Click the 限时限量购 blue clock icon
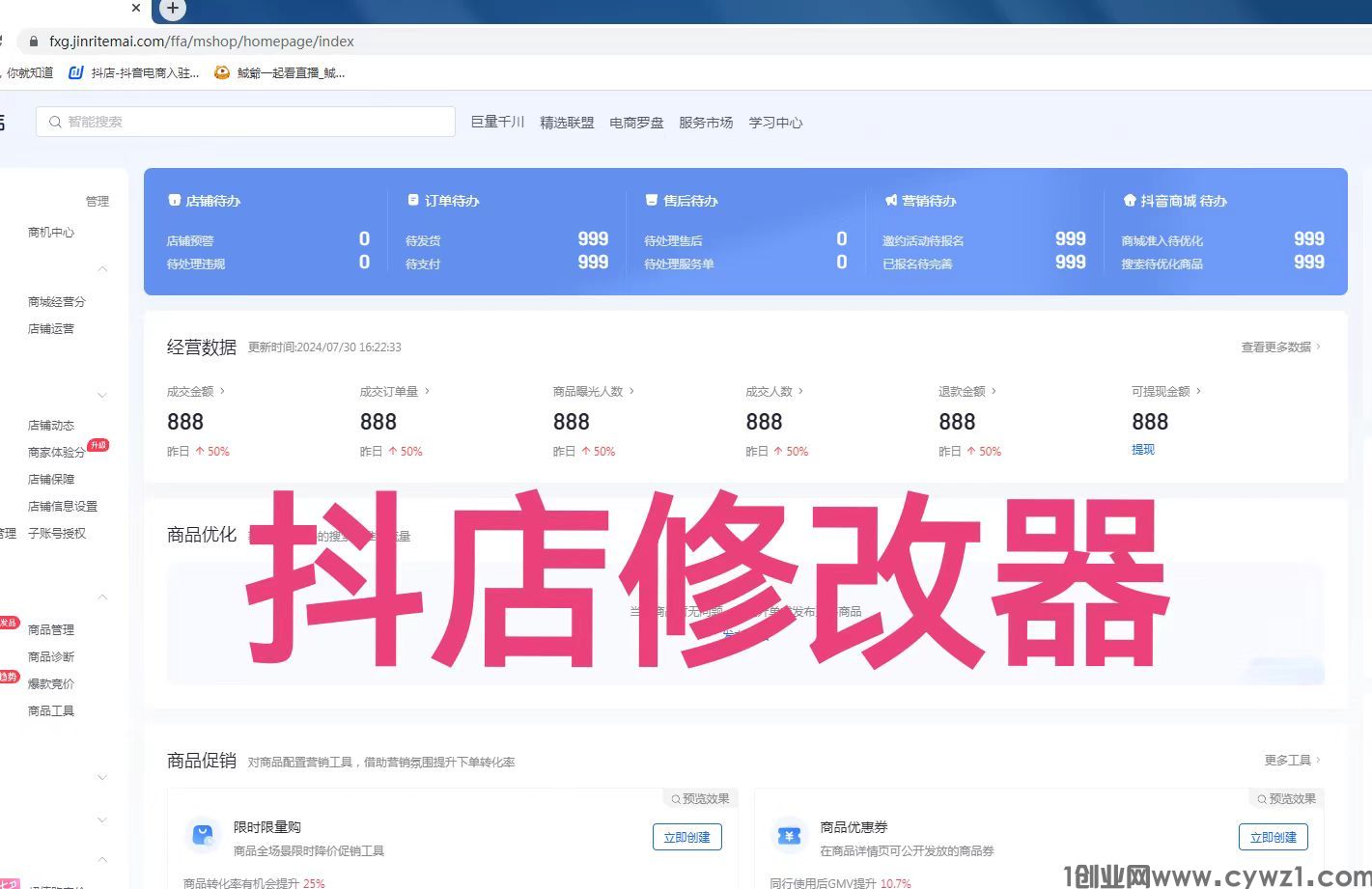 click(204, 836)
